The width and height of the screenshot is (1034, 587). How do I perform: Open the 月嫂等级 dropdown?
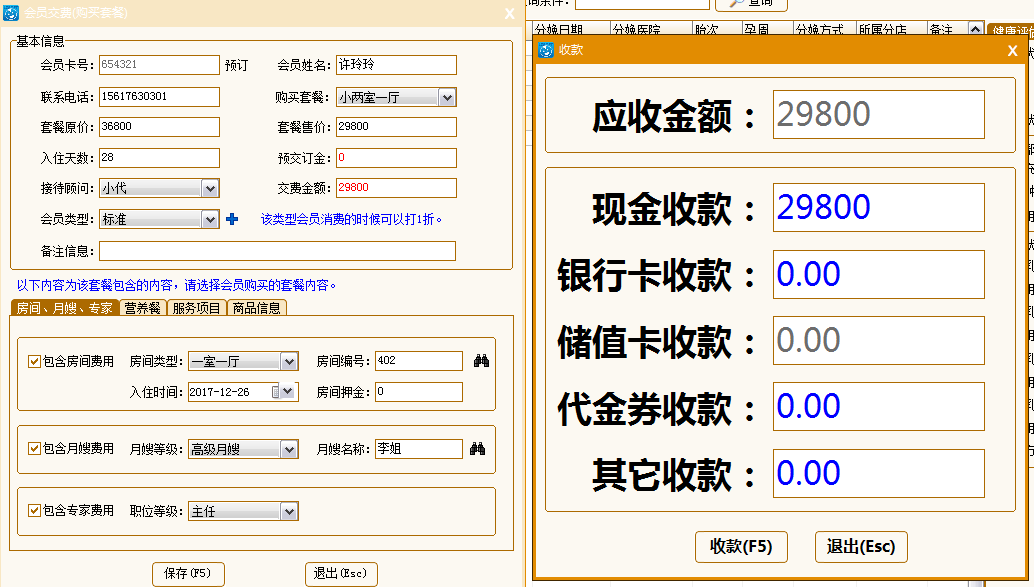tap(289, 450)
